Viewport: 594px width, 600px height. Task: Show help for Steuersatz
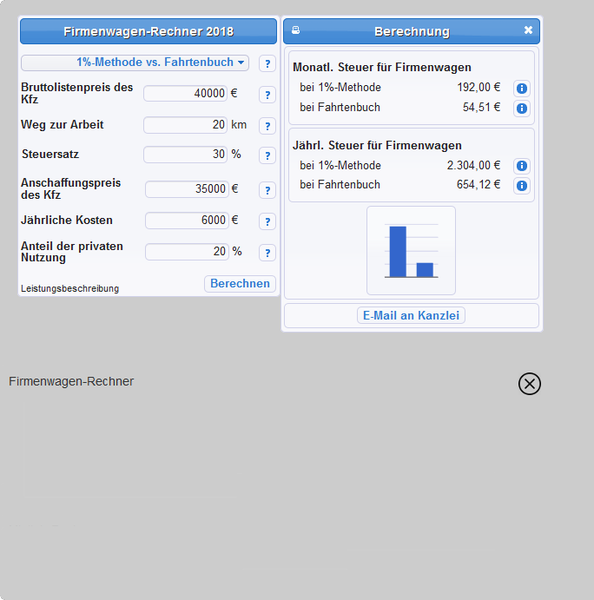(x=268, y=155)
